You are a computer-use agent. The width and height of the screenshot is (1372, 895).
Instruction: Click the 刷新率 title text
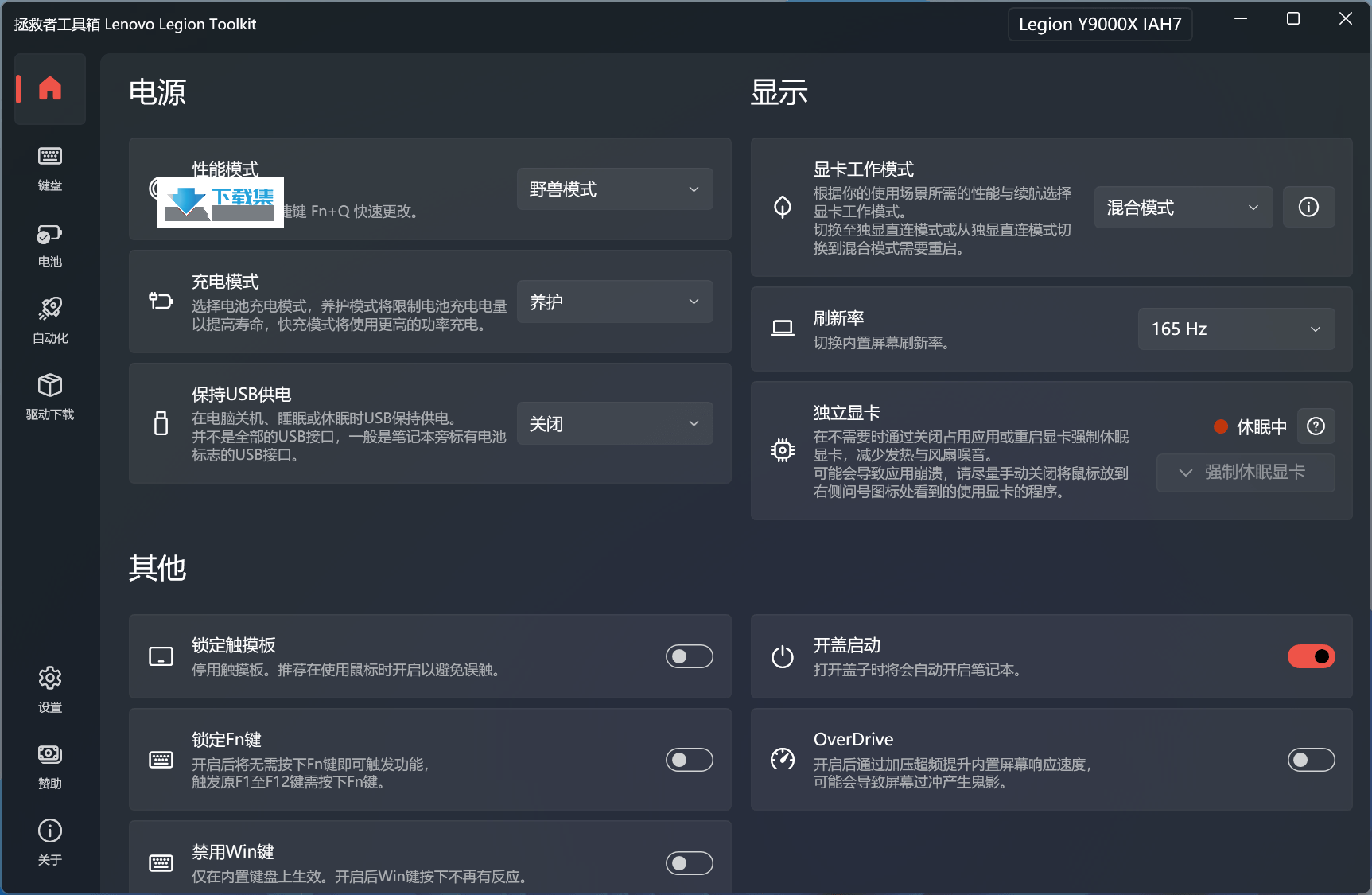838,318
